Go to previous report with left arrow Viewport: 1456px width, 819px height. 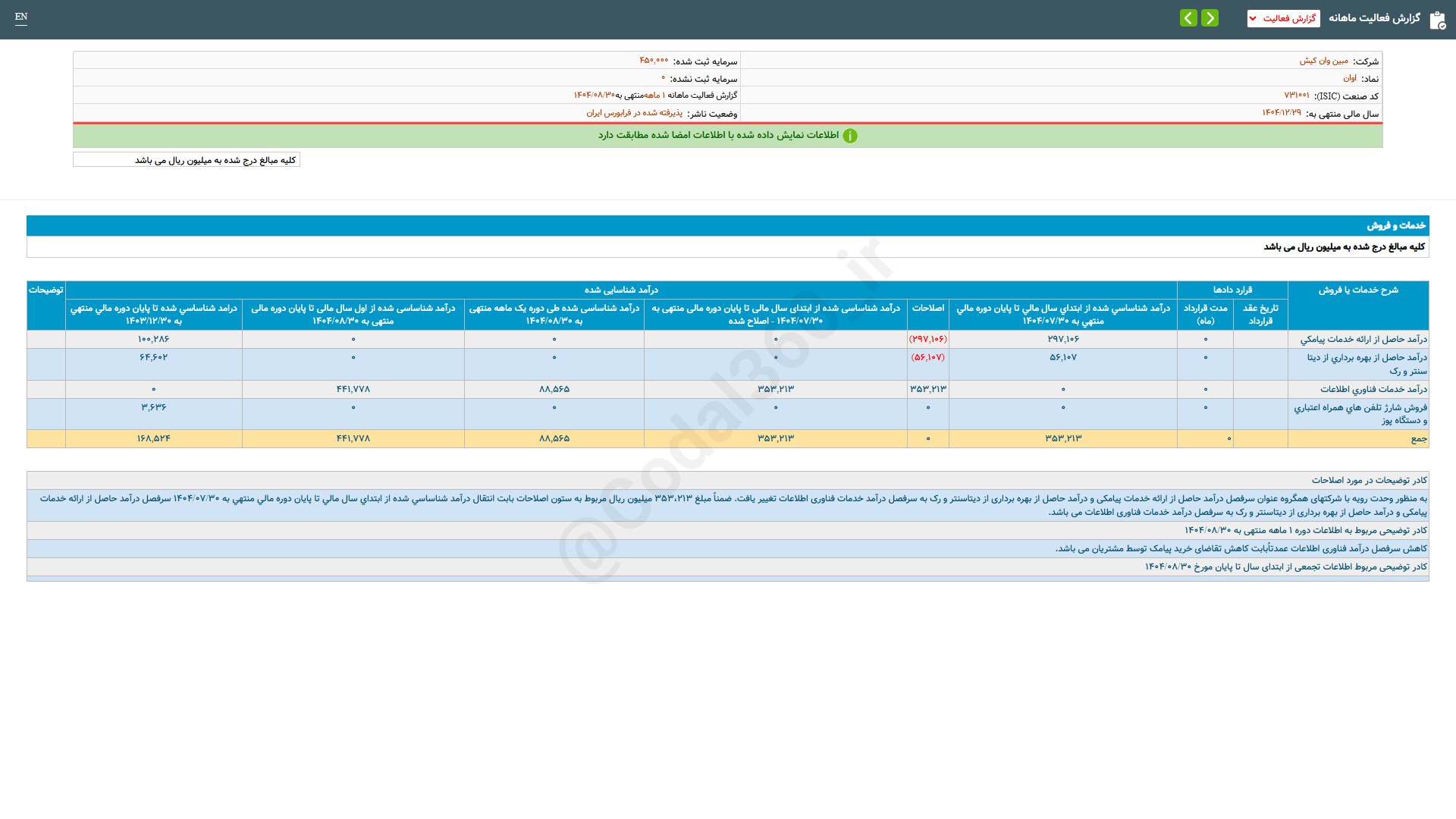click(x=1188, y=18)
